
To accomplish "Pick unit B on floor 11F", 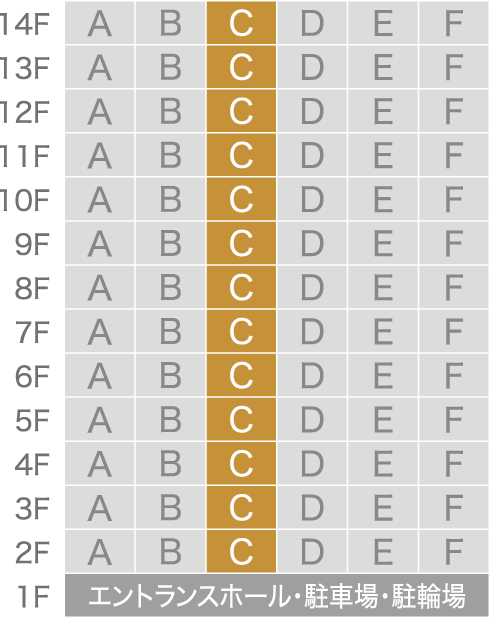I will tap(171, 155).
